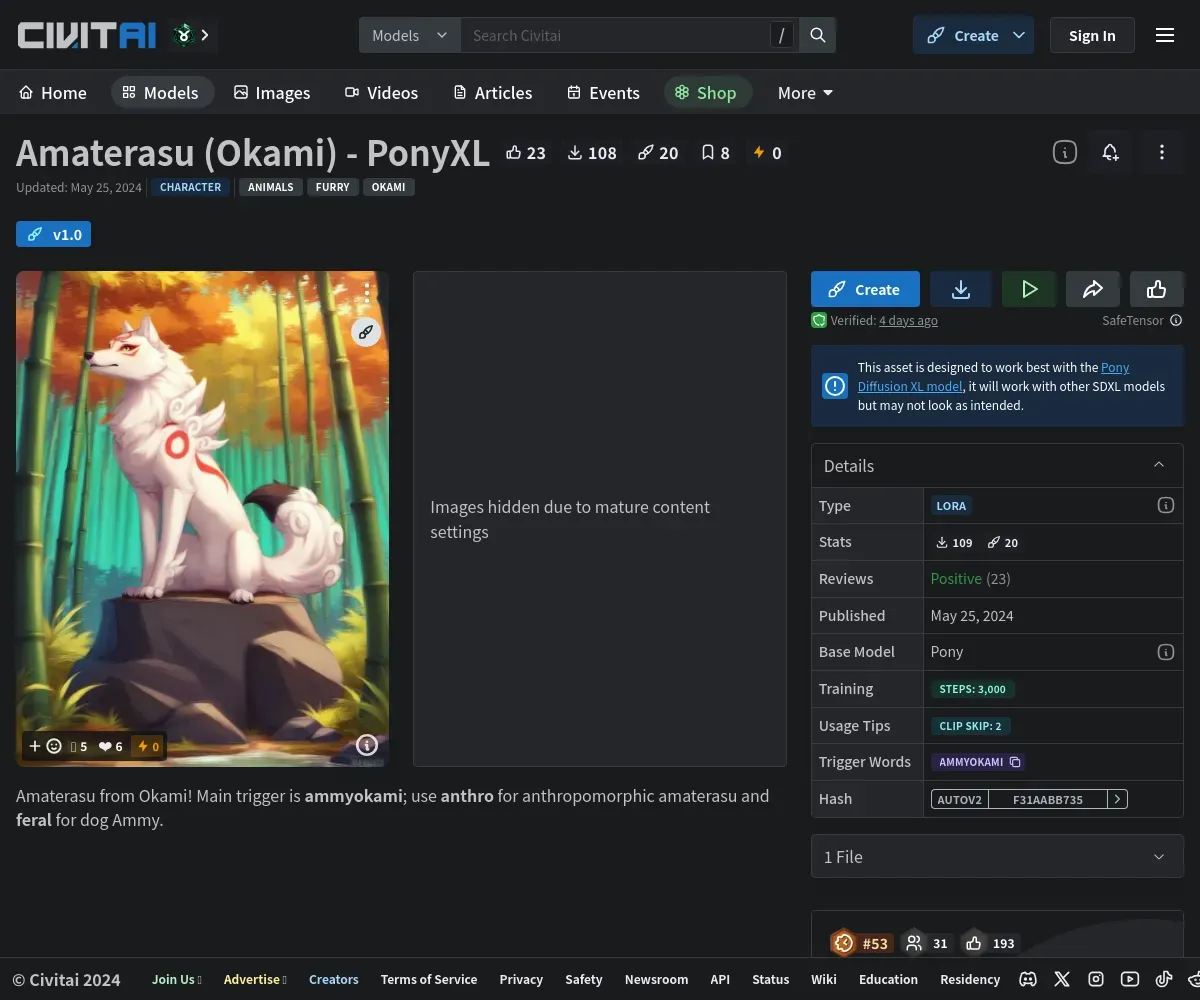Collapse the Details panel
Image resolution: width=1200 pixels, height=1000 pixels.
1159,465
